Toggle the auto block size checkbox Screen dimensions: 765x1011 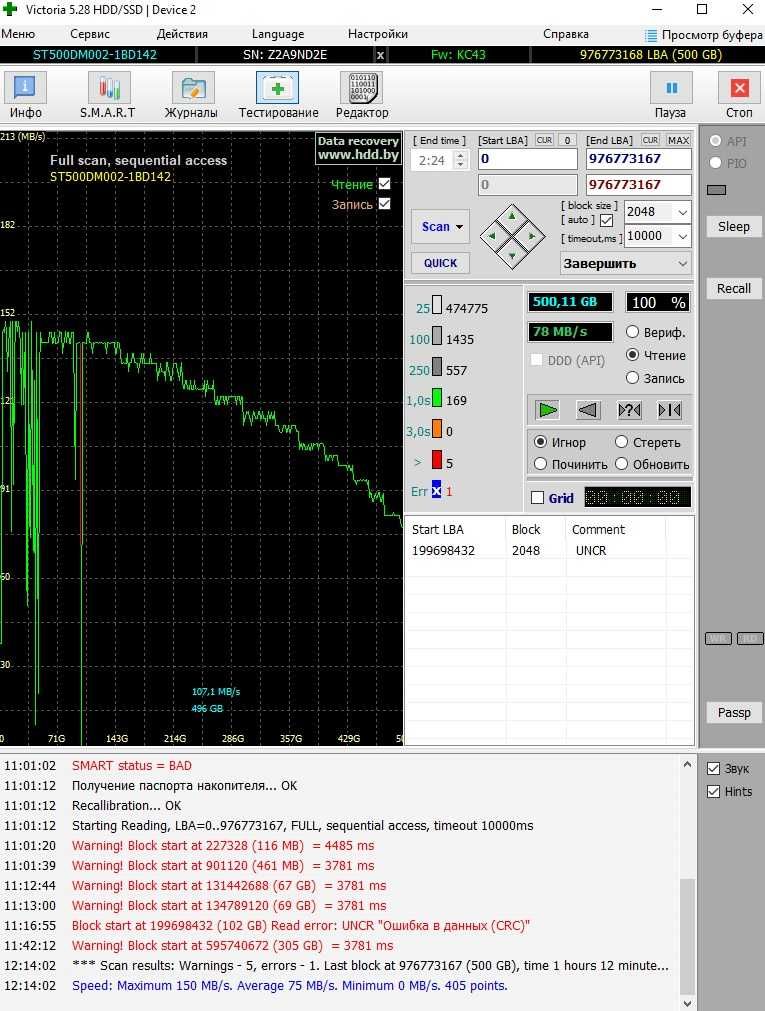point(606,221)
